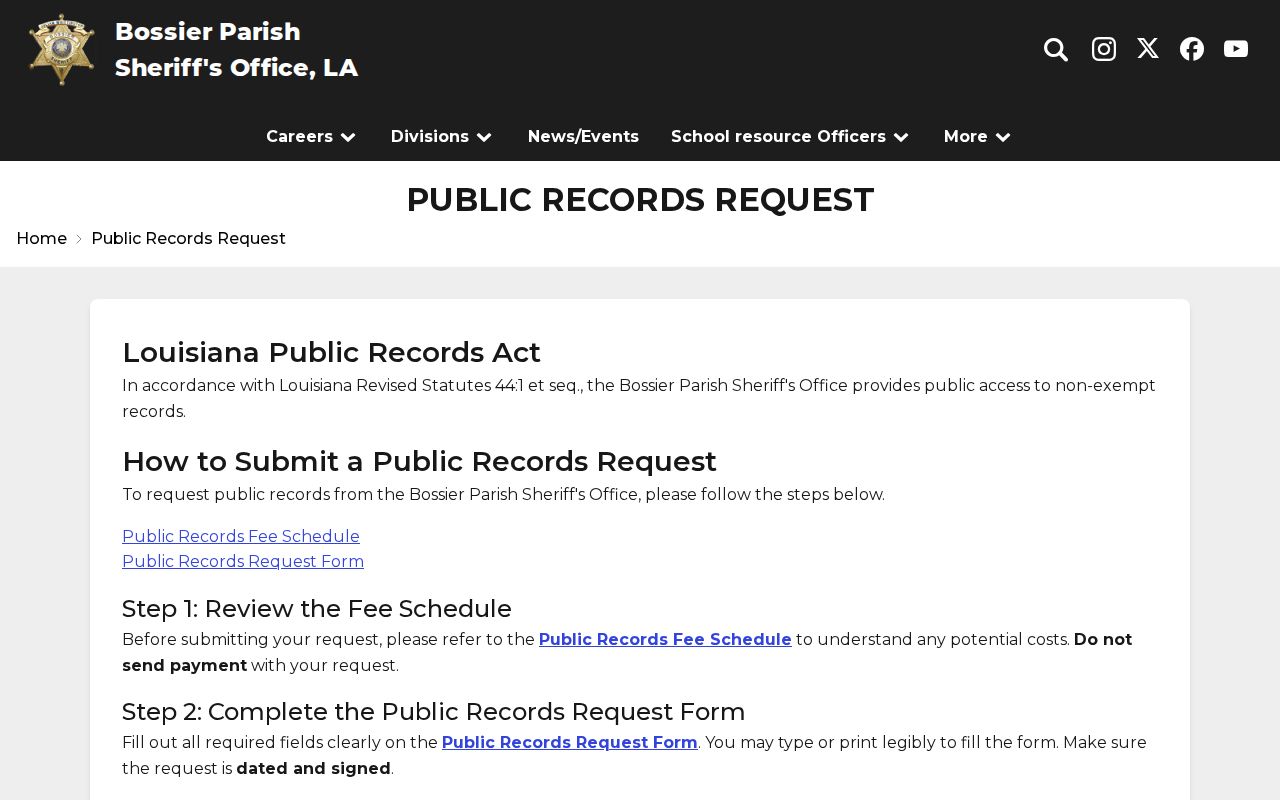Open the Public Records Request Form link above Step 1
This screenshot has width=1280, height=800.
(243, 562)
